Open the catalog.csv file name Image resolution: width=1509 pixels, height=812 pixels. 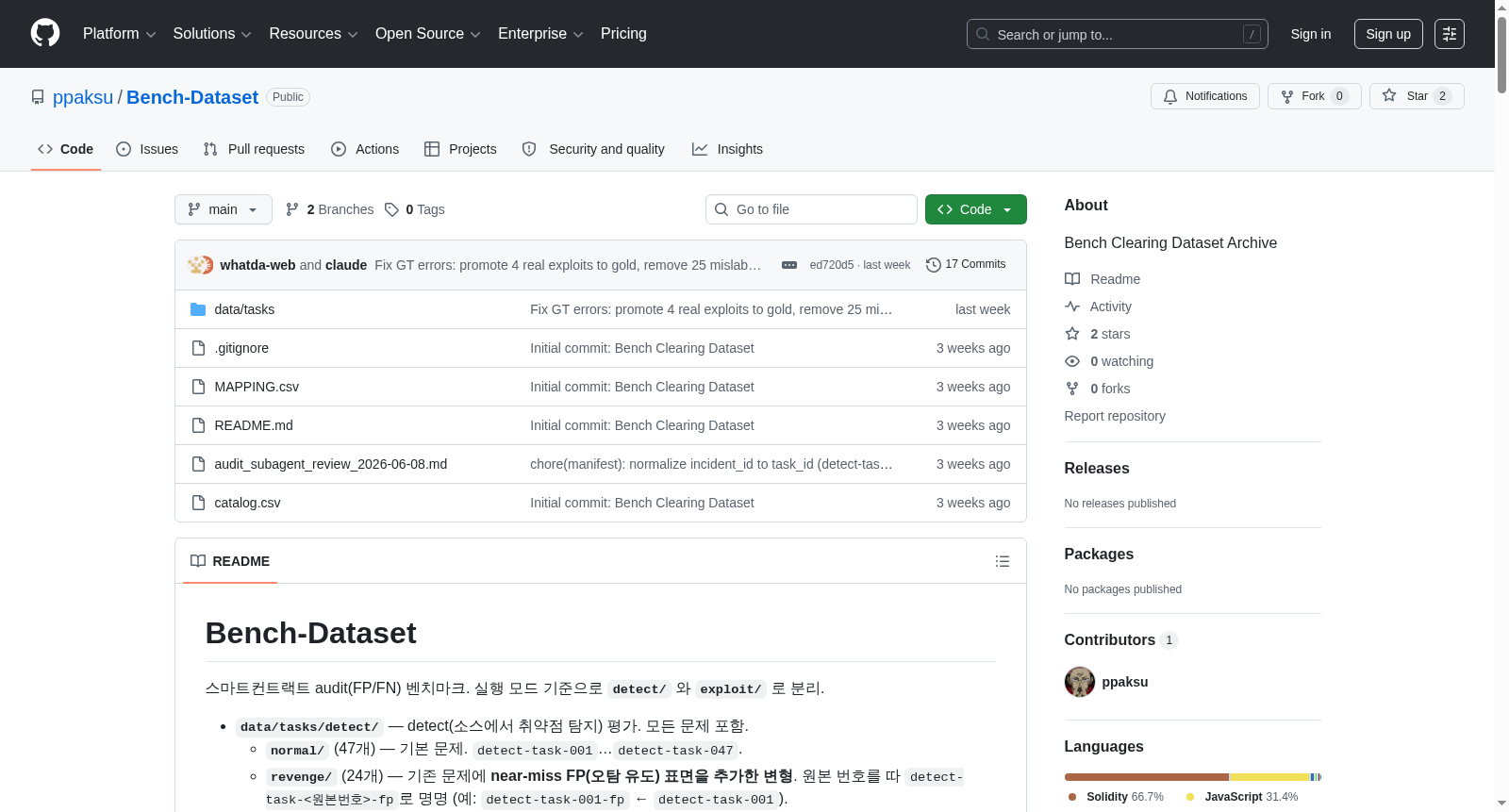click(x=248, y=503)
